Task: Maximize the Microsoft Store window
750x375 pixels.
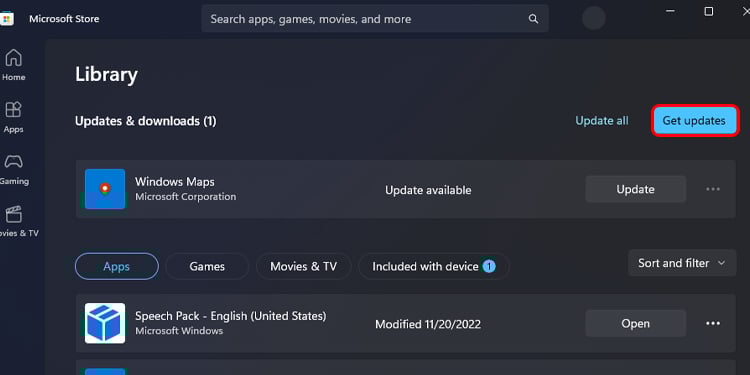Action: click(x=709, y=11)
